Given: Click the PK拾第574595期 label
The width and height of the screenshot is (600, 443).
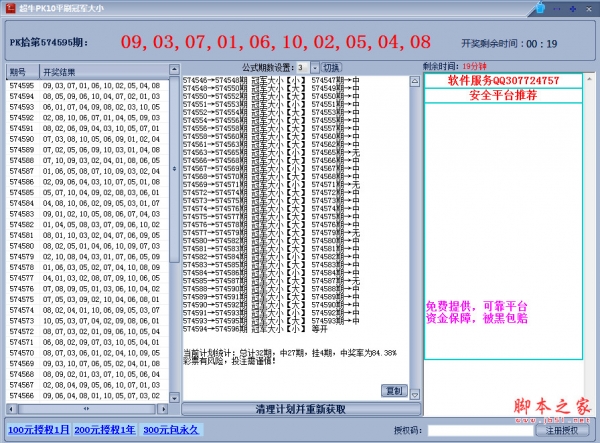Looking at the screenshot, I should coord(49,42).
